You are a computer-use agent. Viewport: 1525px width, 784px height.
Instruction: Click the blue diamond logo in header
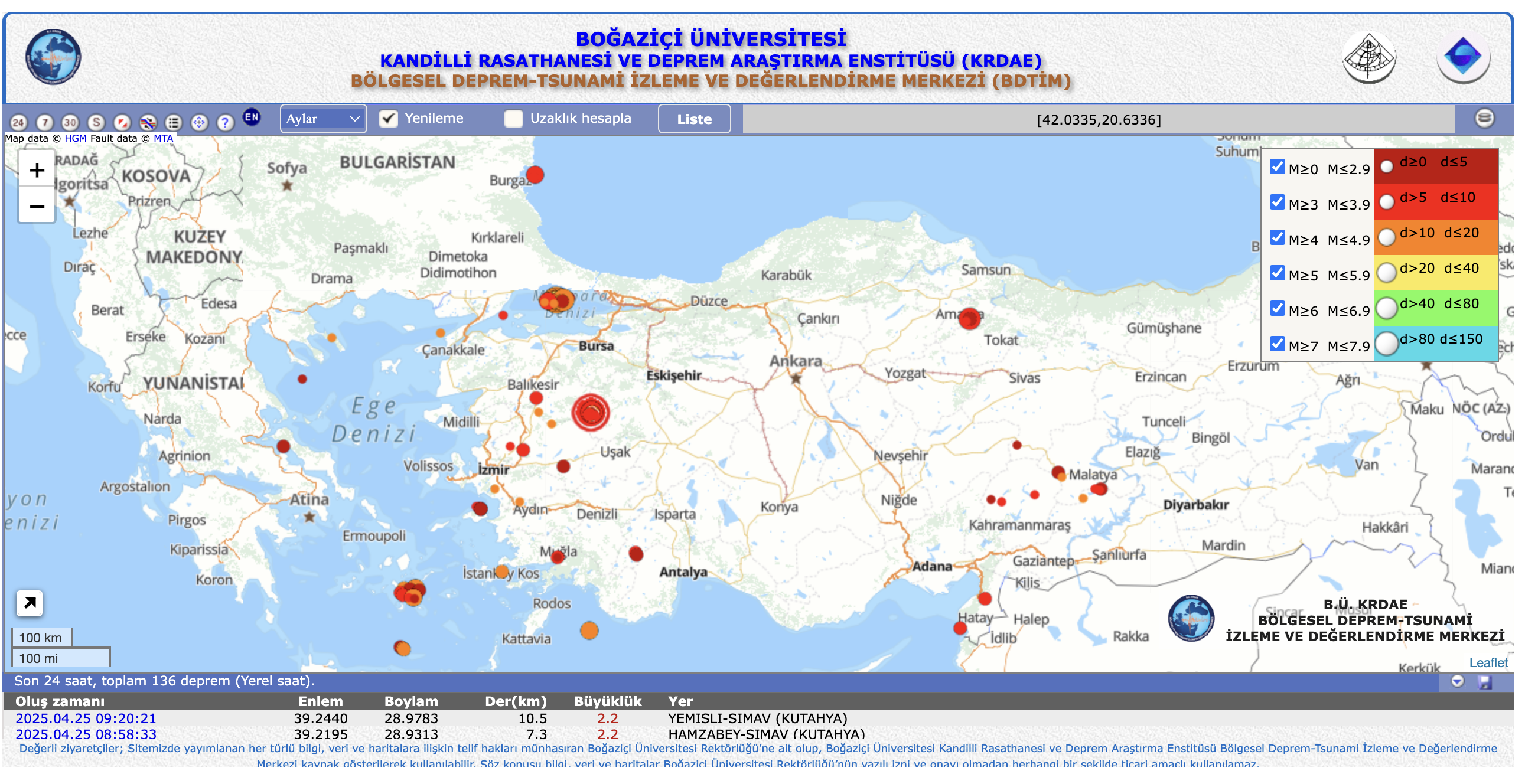click(x=1463, y=57)
